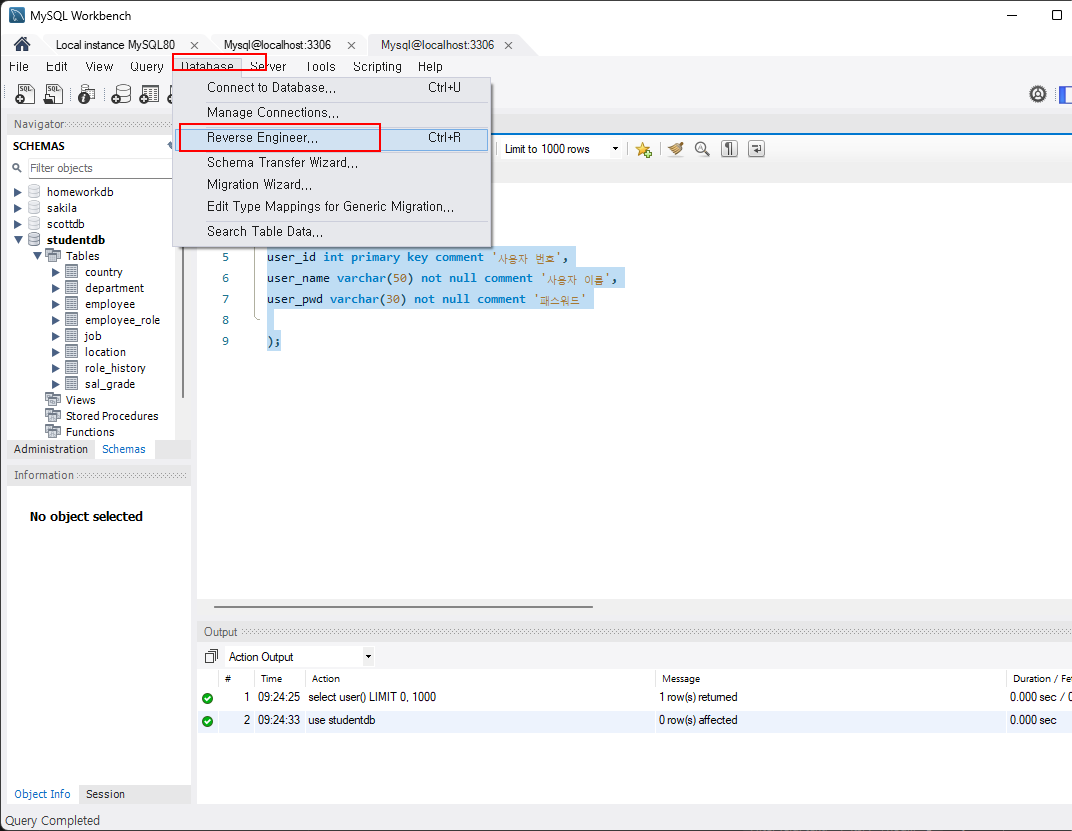
Task: Toggle invisible characters pilcrow icon
Action: 729,149
